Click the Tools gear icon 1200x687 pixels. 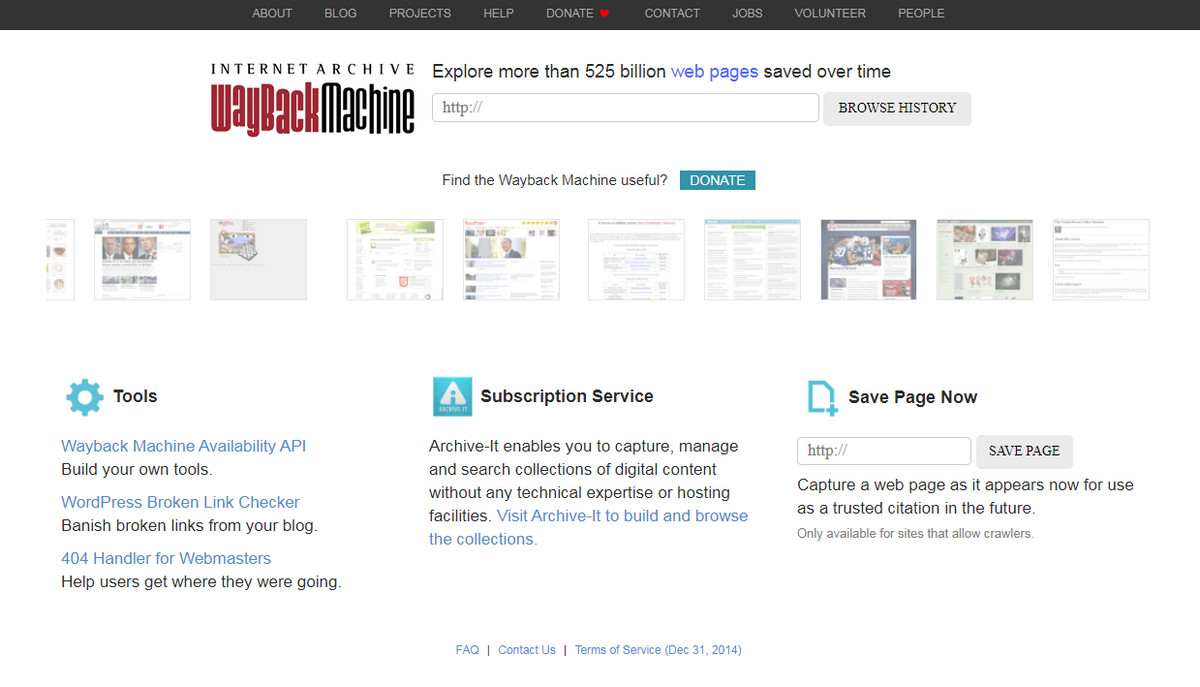point(84,396)
